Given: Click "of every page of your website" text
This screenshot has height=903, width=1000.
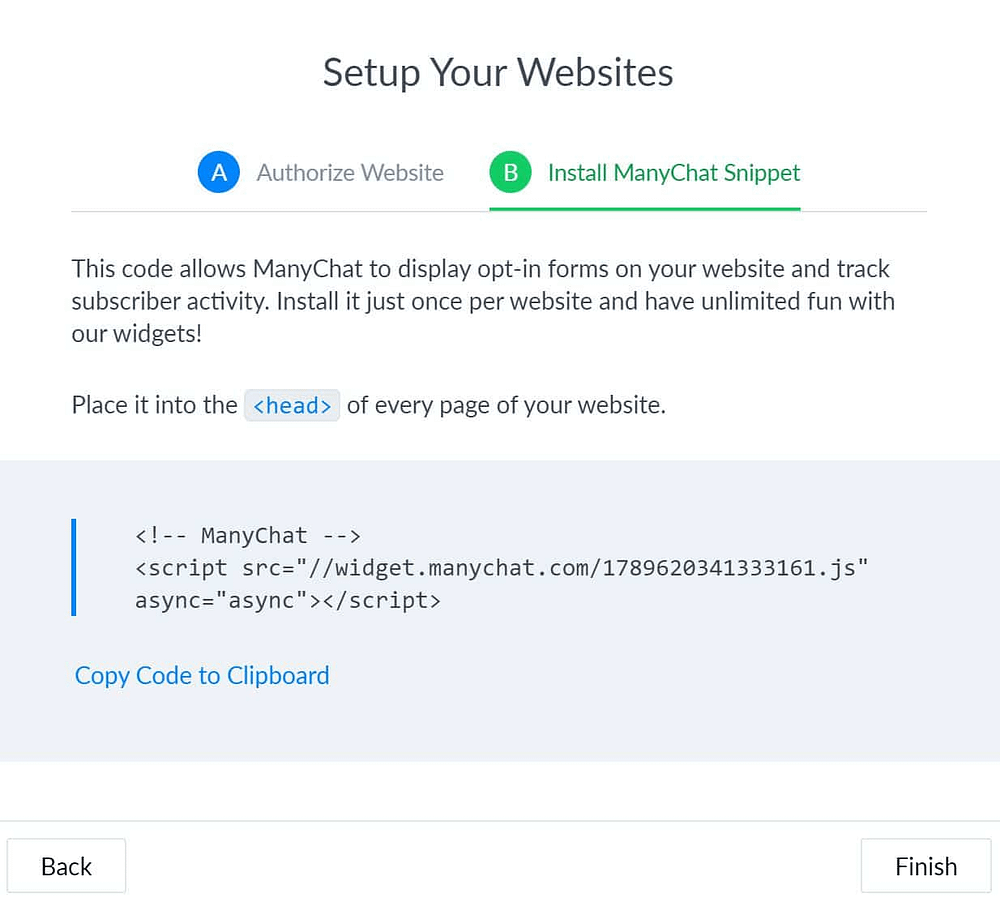Looking at the screenshot, I should 506,405.
